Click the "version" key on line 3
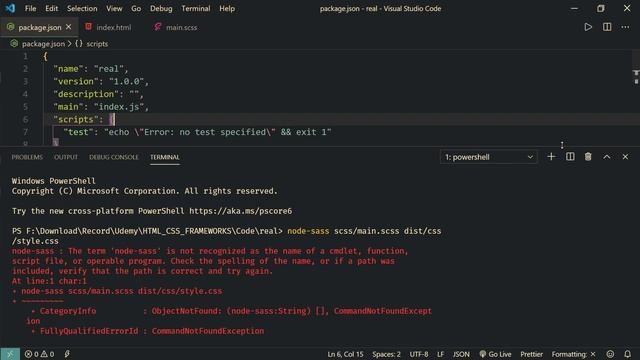The width and height of the screenshot is (640, 360). 76,81
